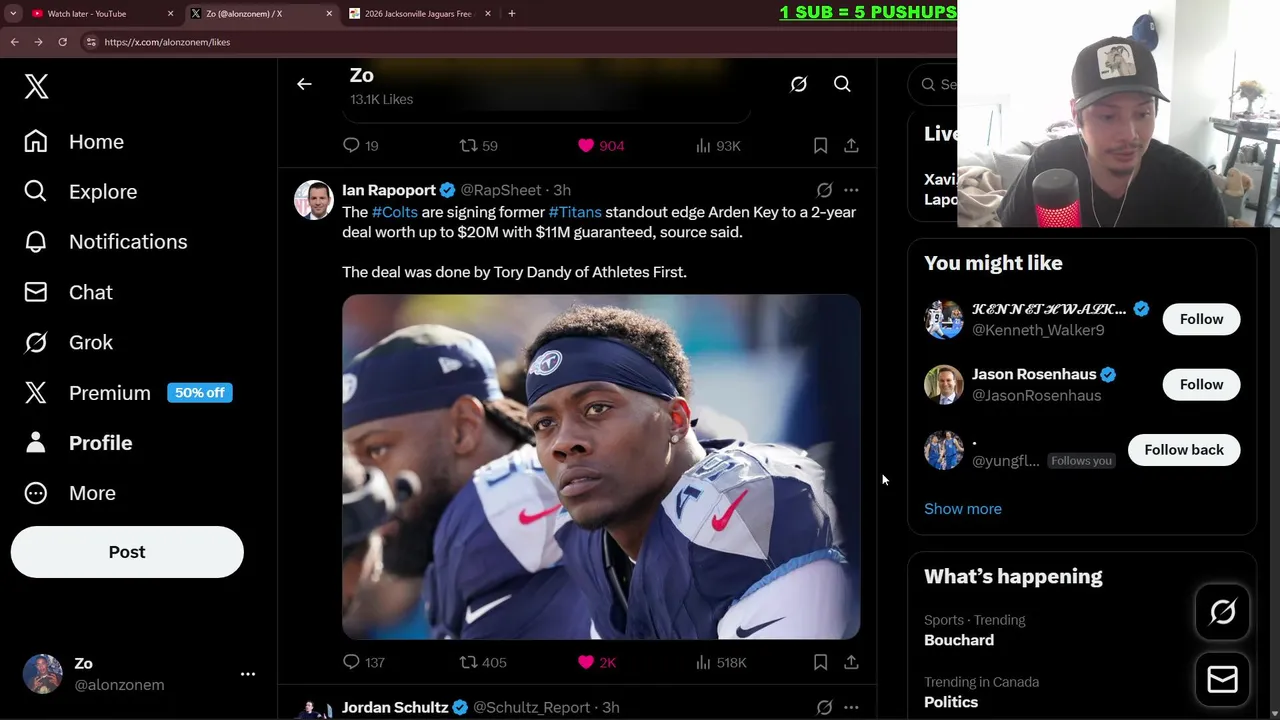This screenshot has height=720, width=1280.
Task: Follow Jason Rosenhaus
Action: [1201, 384]
